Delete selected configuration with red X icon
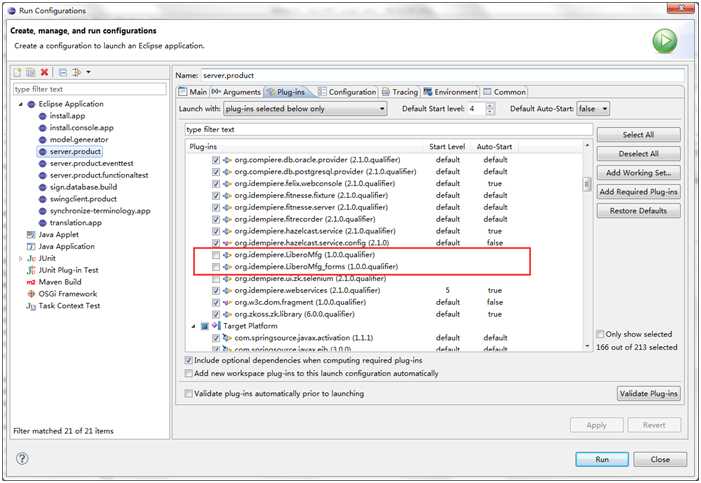This screenshot has height=483, width=701. click(44, 72)
